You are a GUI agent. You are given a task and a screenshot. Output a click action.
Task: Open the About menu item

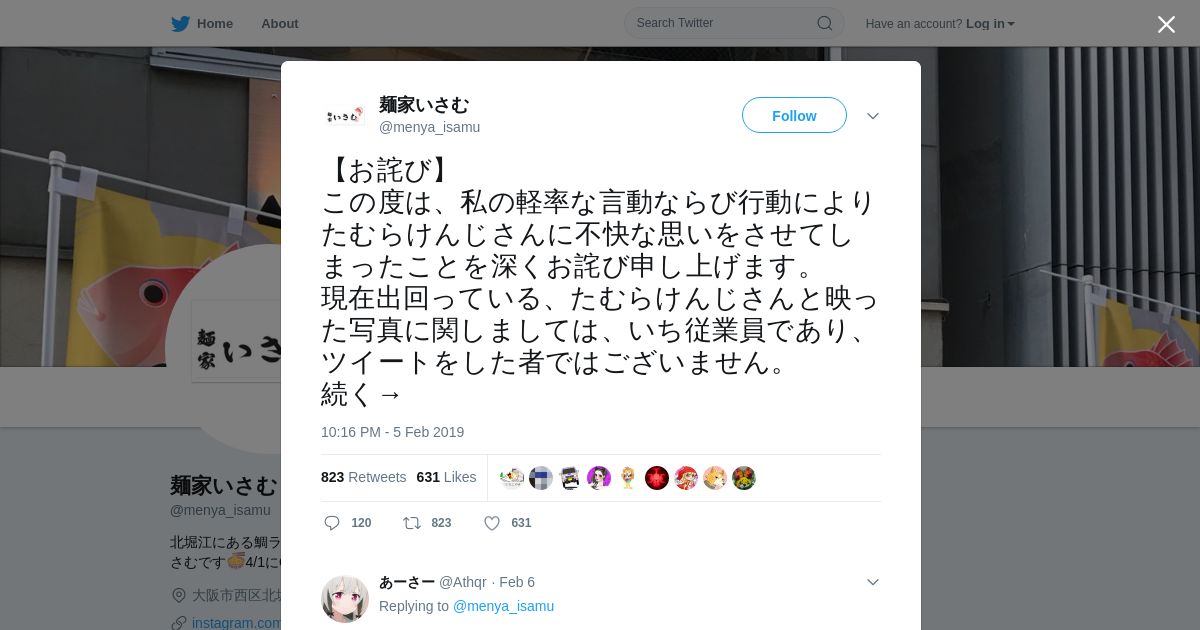point(280,23)
